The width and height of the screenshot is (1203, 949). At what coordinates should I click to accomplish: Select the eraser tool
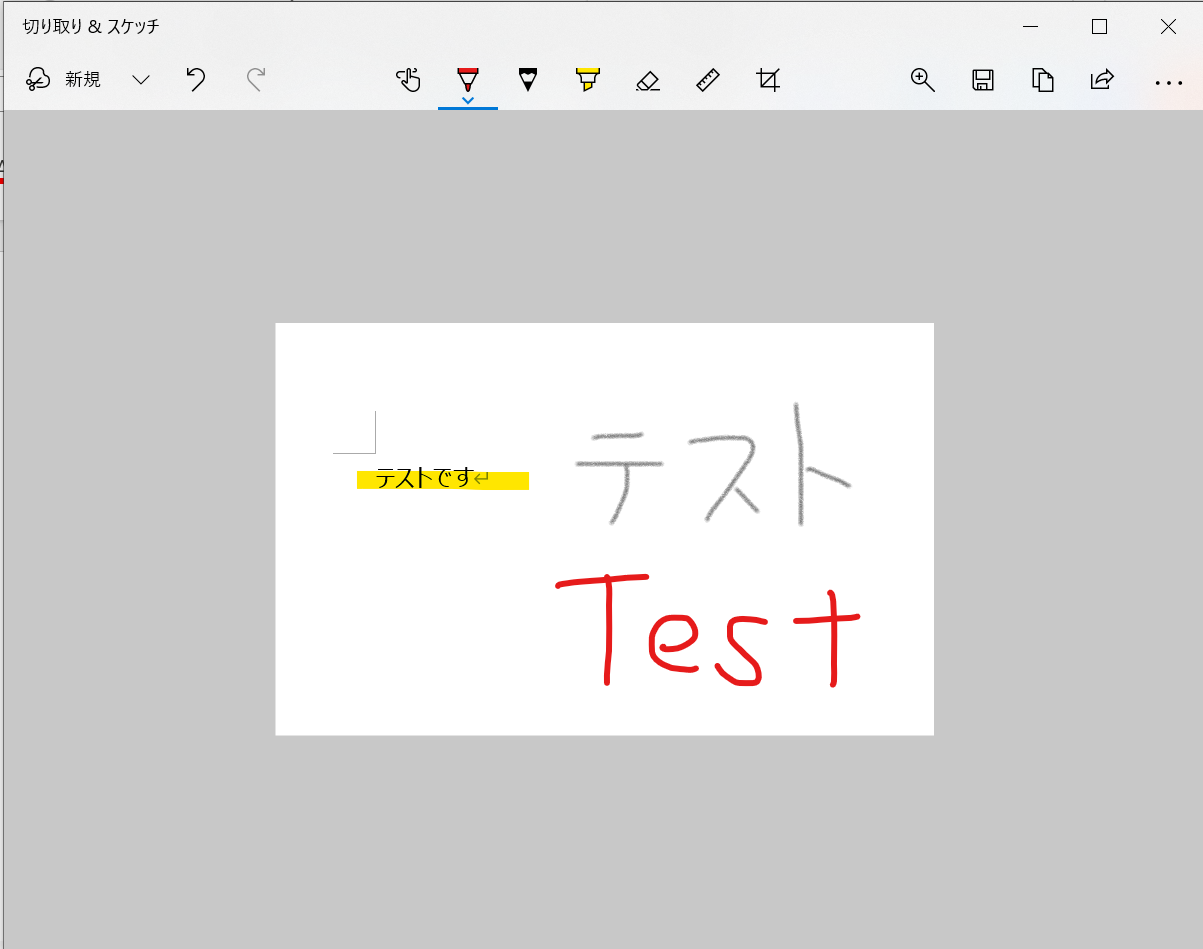click(647, 80)
